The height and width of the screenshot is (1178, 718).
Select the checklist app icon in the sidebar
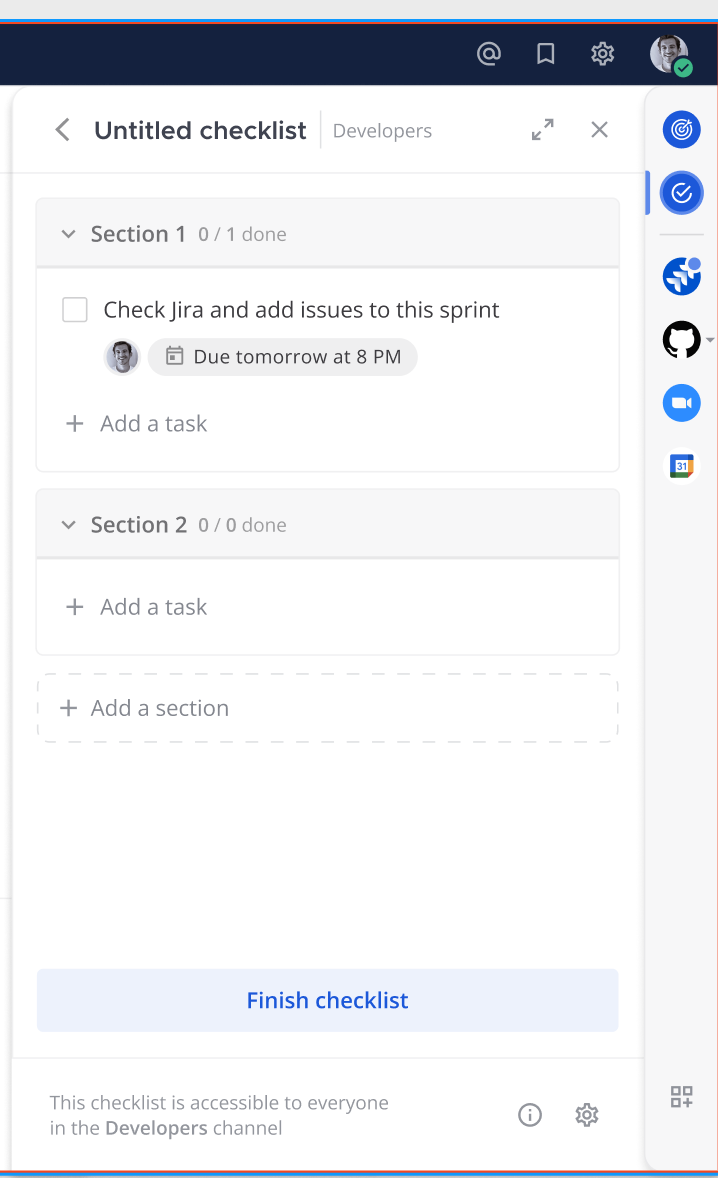[682, 193]
